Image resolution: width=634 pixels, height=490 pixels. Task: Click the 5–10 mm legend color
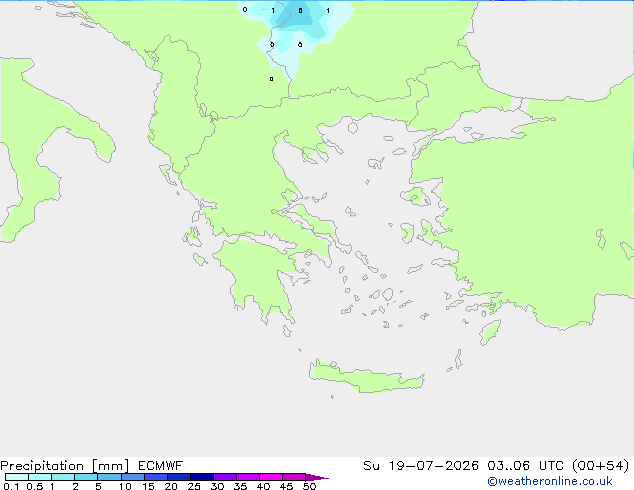[x=109, y=477]
